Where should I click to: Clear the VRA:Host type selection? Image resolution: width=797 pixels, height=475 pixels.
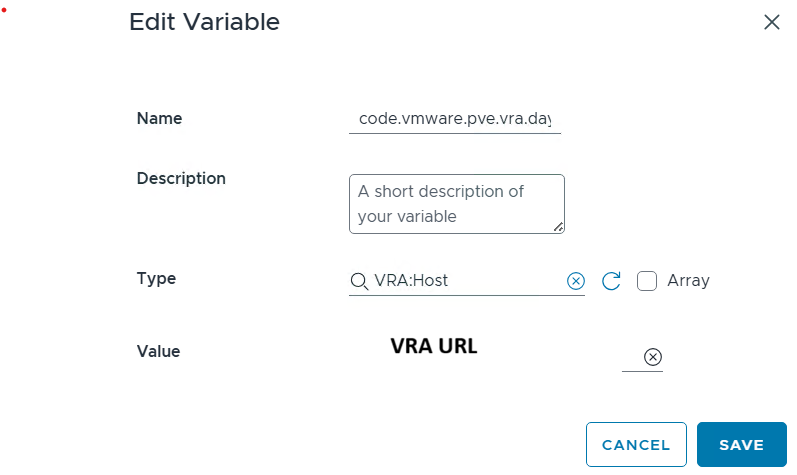(x=576, y=282)
